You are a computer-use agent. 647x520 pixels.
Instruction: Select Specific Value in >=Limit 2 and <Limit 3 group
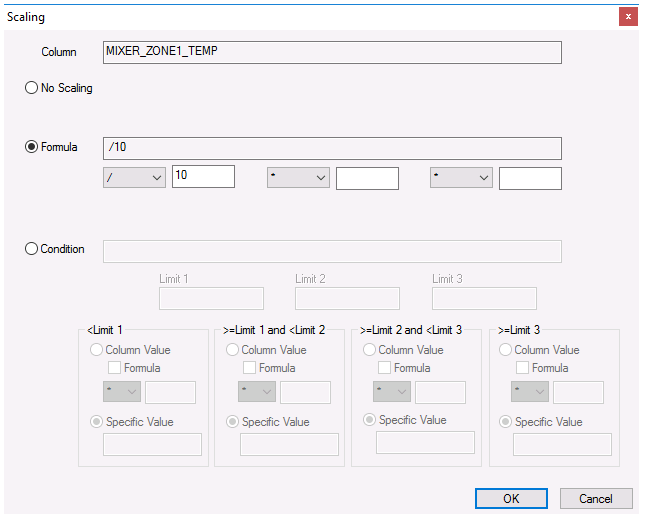pyautogui.click(x=369, y=420)
